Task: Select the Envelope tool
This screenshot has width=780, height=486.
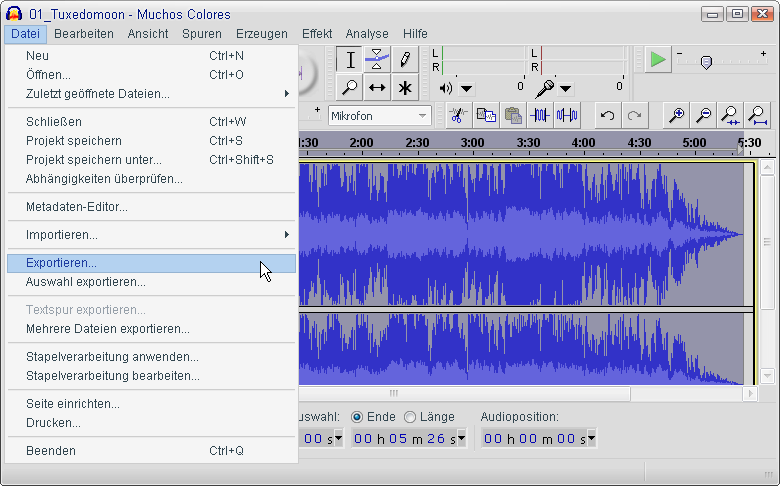Action: coord(377,60)
